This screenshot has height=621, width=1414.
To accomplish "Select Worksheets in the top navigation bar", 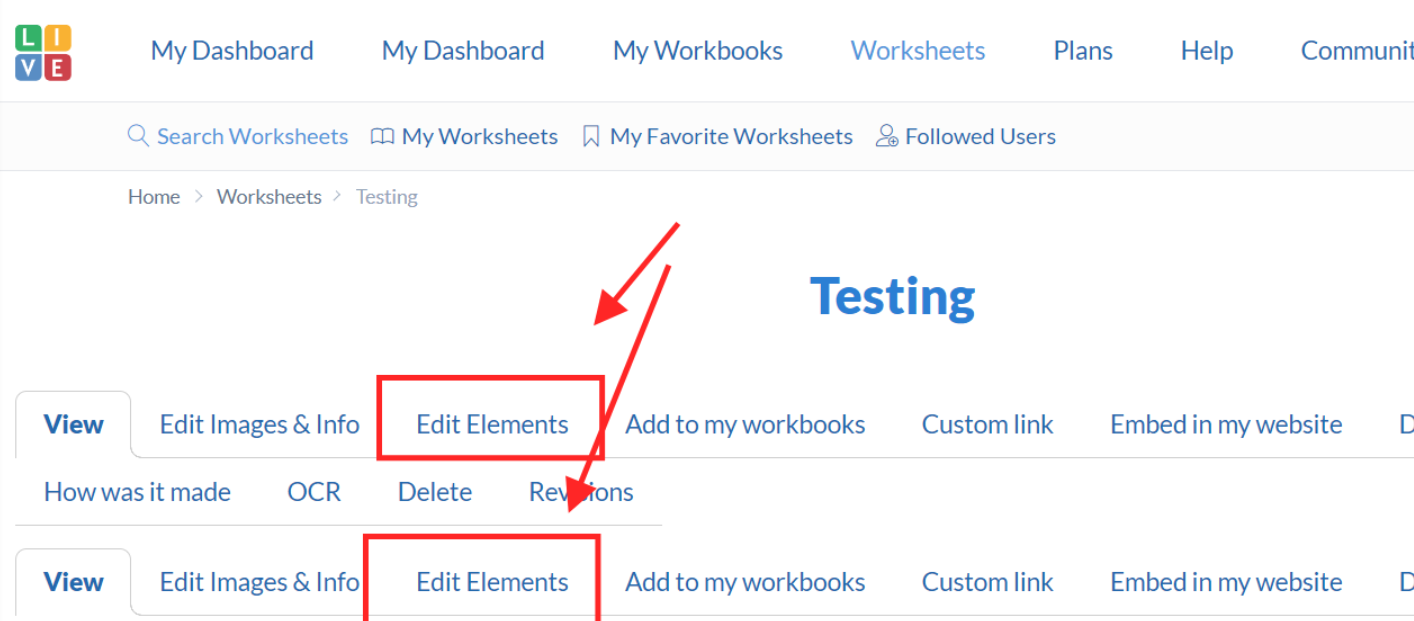I will tap(917, 51).
